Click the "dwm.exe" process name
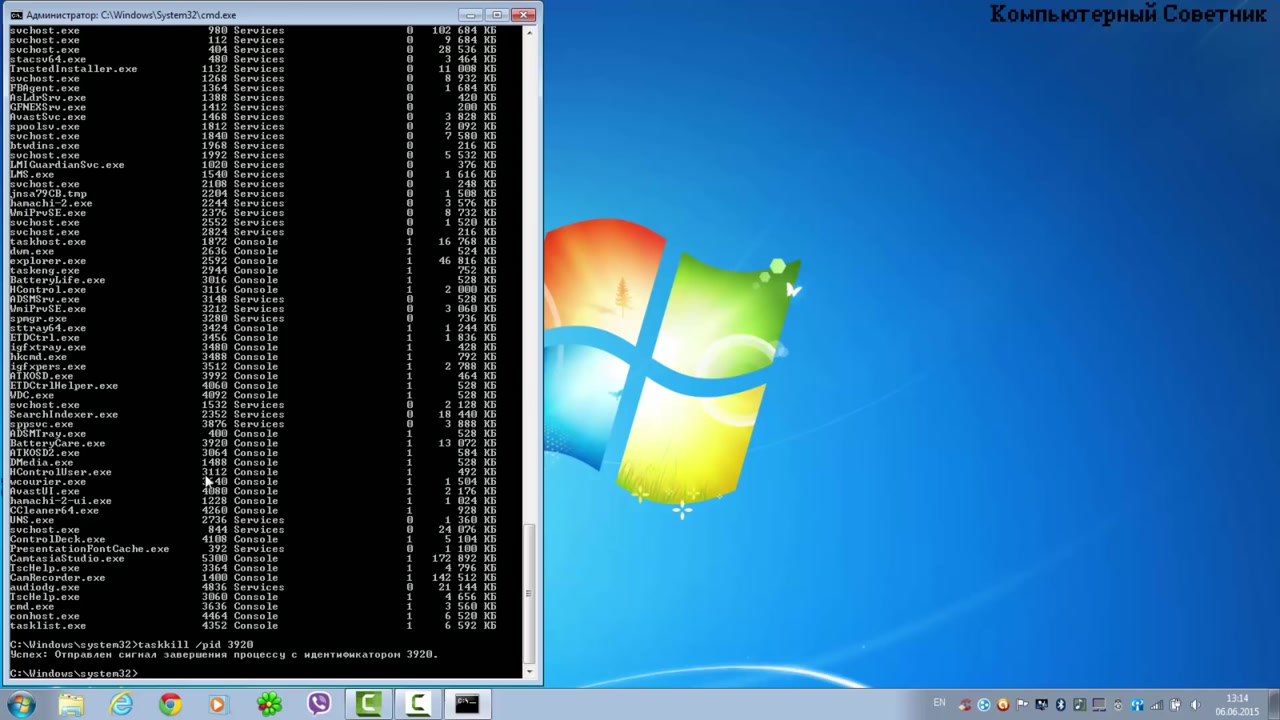The height and width of the screenshot is (720, 1280). click(31, 252)
